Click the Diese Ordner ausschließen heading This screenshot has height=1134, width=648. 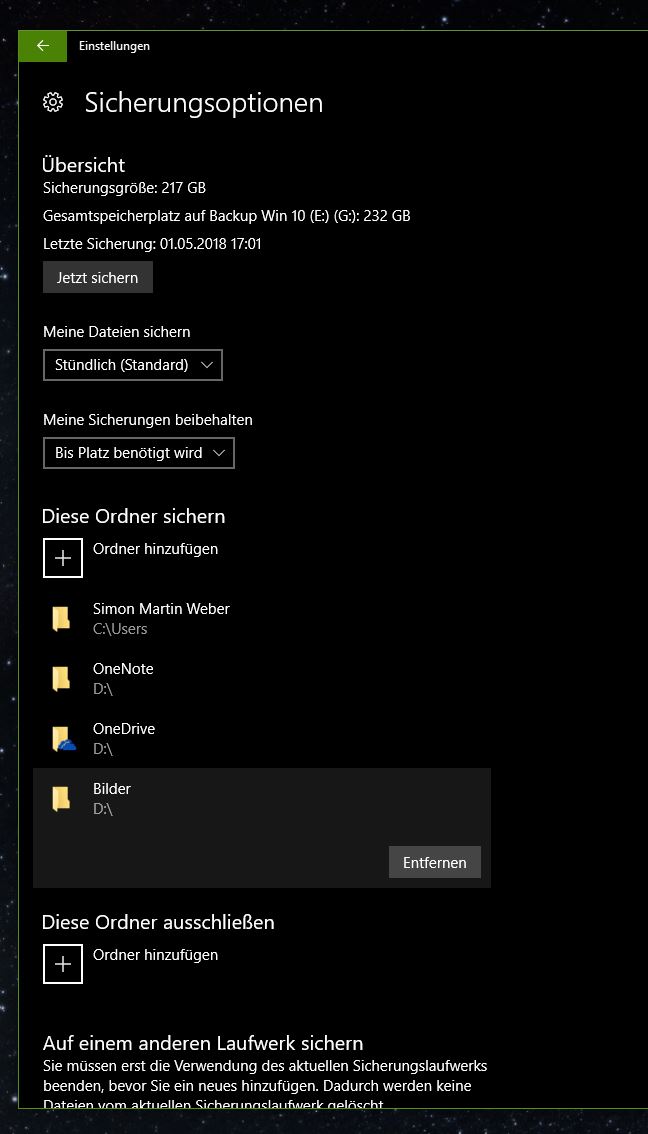[x=158, y=922]
